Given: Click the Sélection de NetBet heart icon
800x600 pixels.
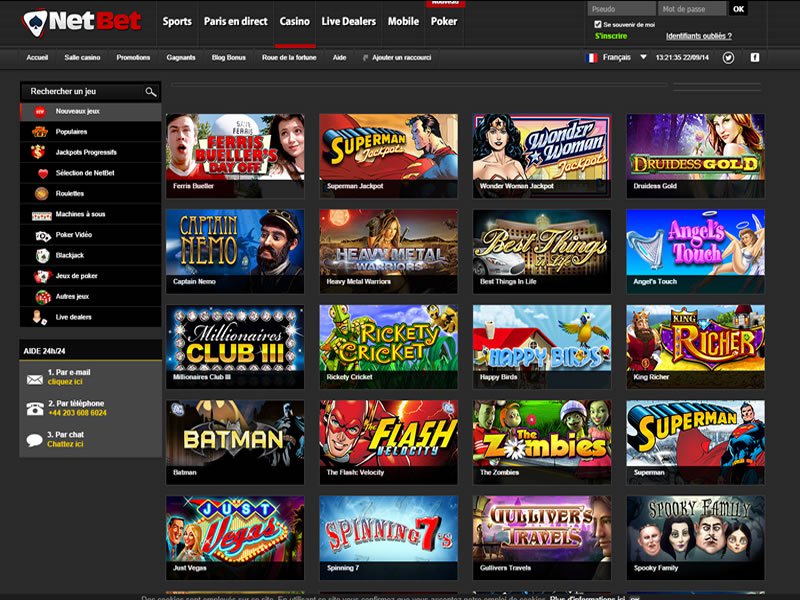Looking at the screenshot, I should tap(43, 173).
